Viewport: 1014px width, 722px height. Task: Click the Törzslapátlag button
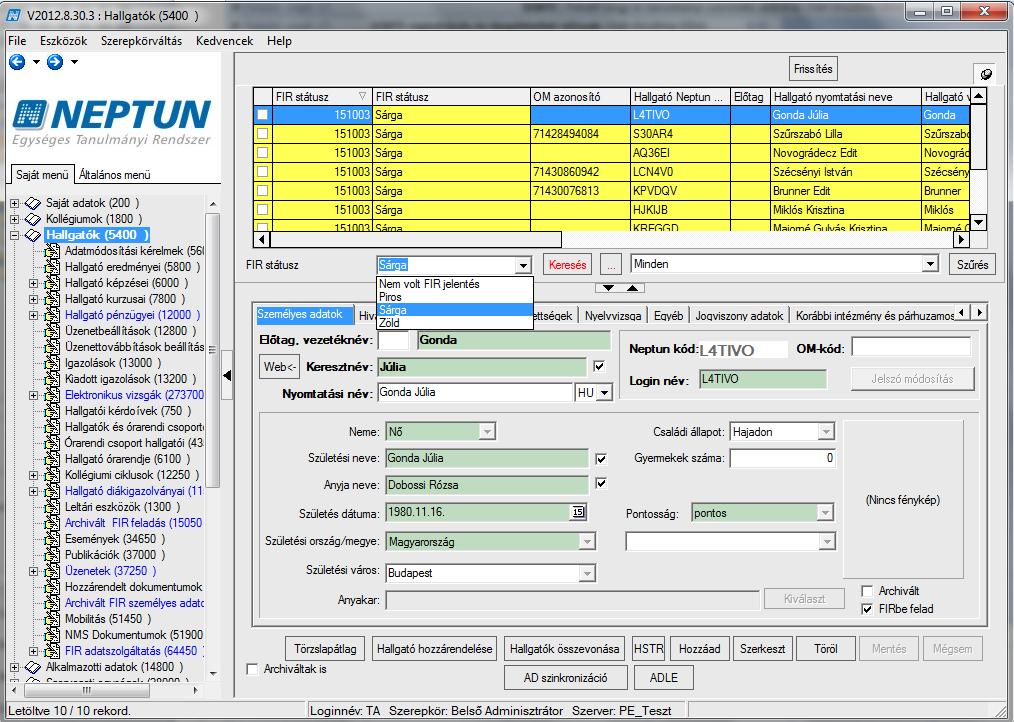pos(325,649)
